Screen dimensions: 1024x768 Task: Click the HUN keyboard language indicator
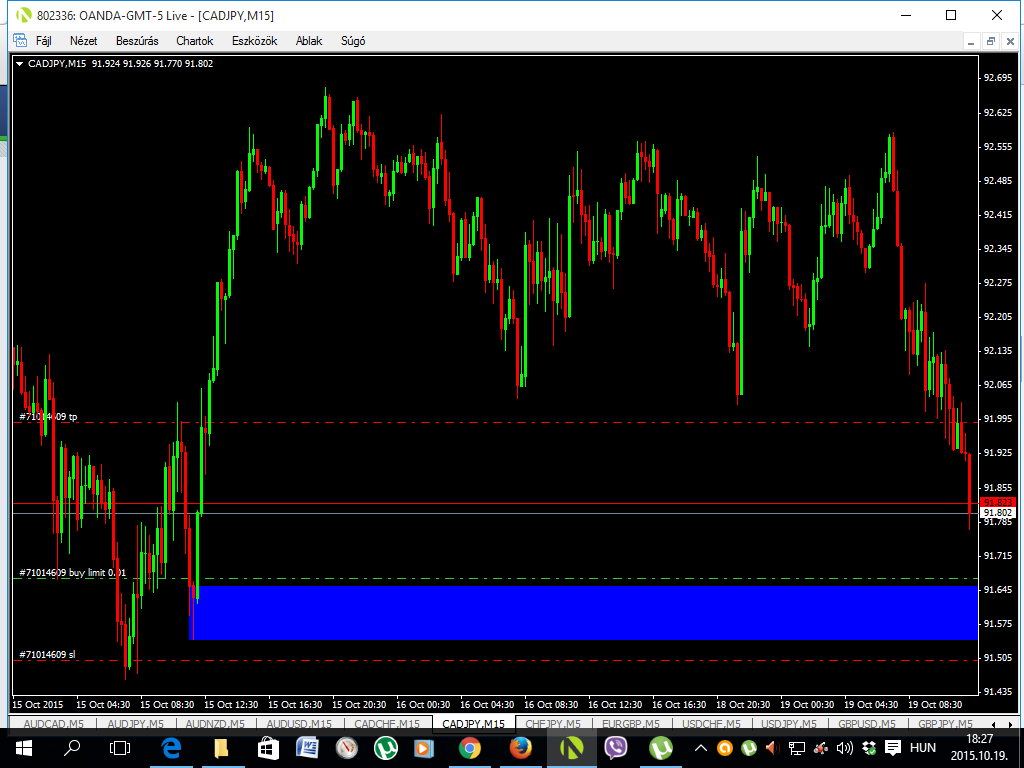(x=922, y=748)
